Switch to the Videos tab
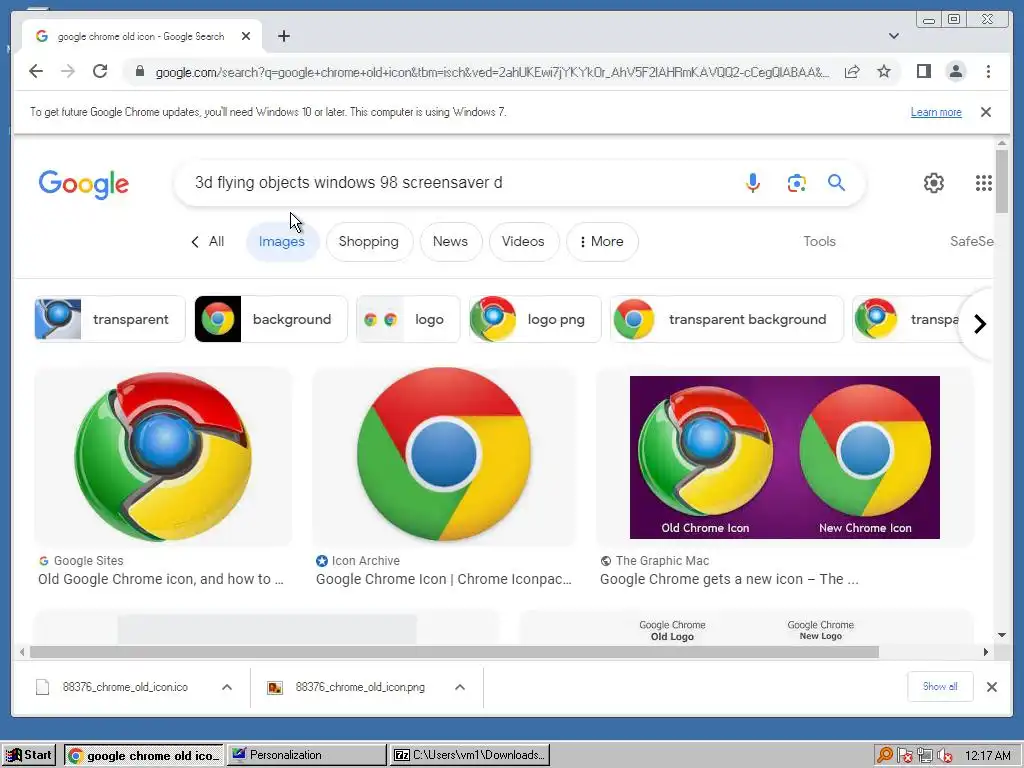1024x768 pixels. [522, 242]
